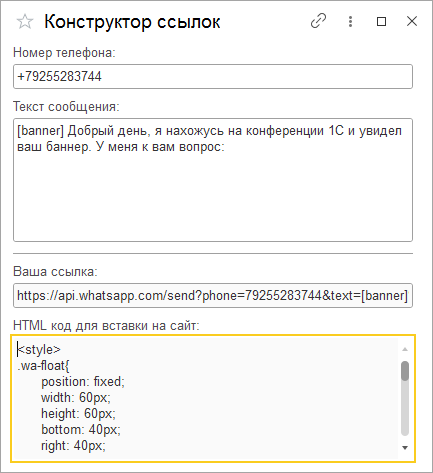Copy link to this form via chain icon
Viewport: 433px width, 473px height.
pyautogui.click(x=318, y=21)
